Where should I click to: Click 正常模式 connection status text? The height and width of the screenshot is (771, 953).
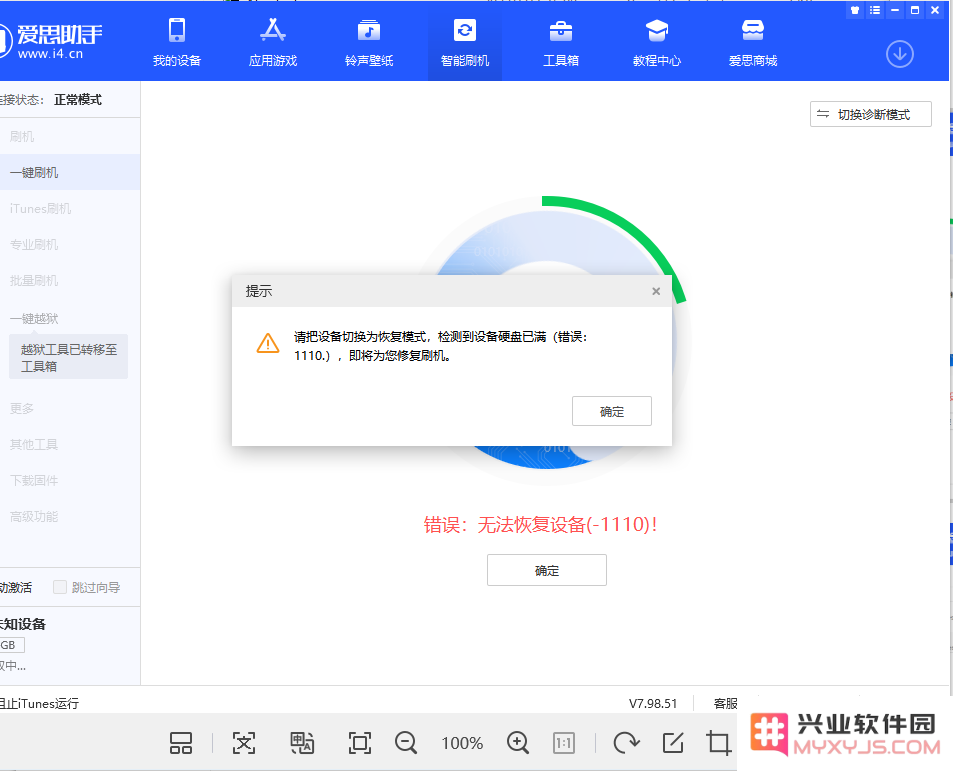pyautogui.click(x=78, y=100)
